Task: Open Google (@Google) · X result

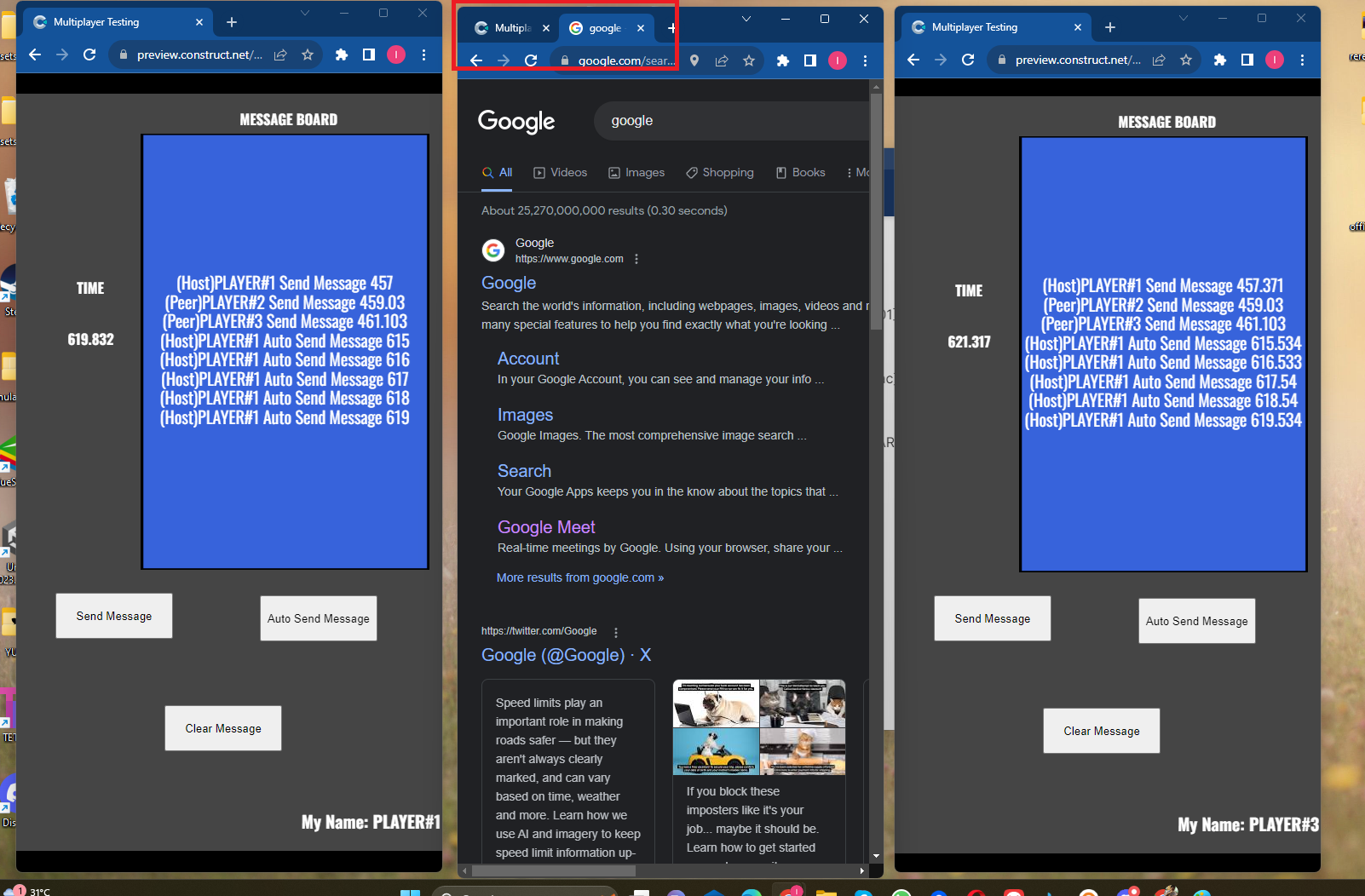Action: 567,655
